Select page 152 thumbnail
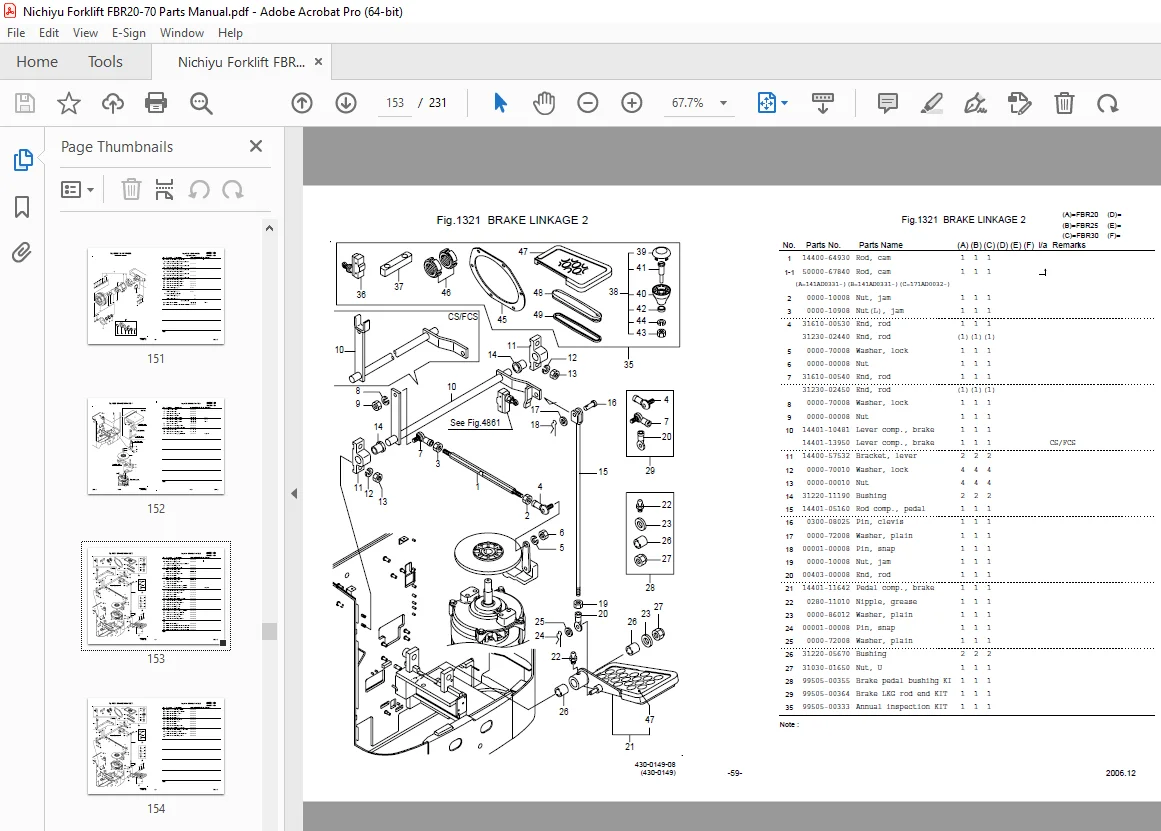 (155, 446)
